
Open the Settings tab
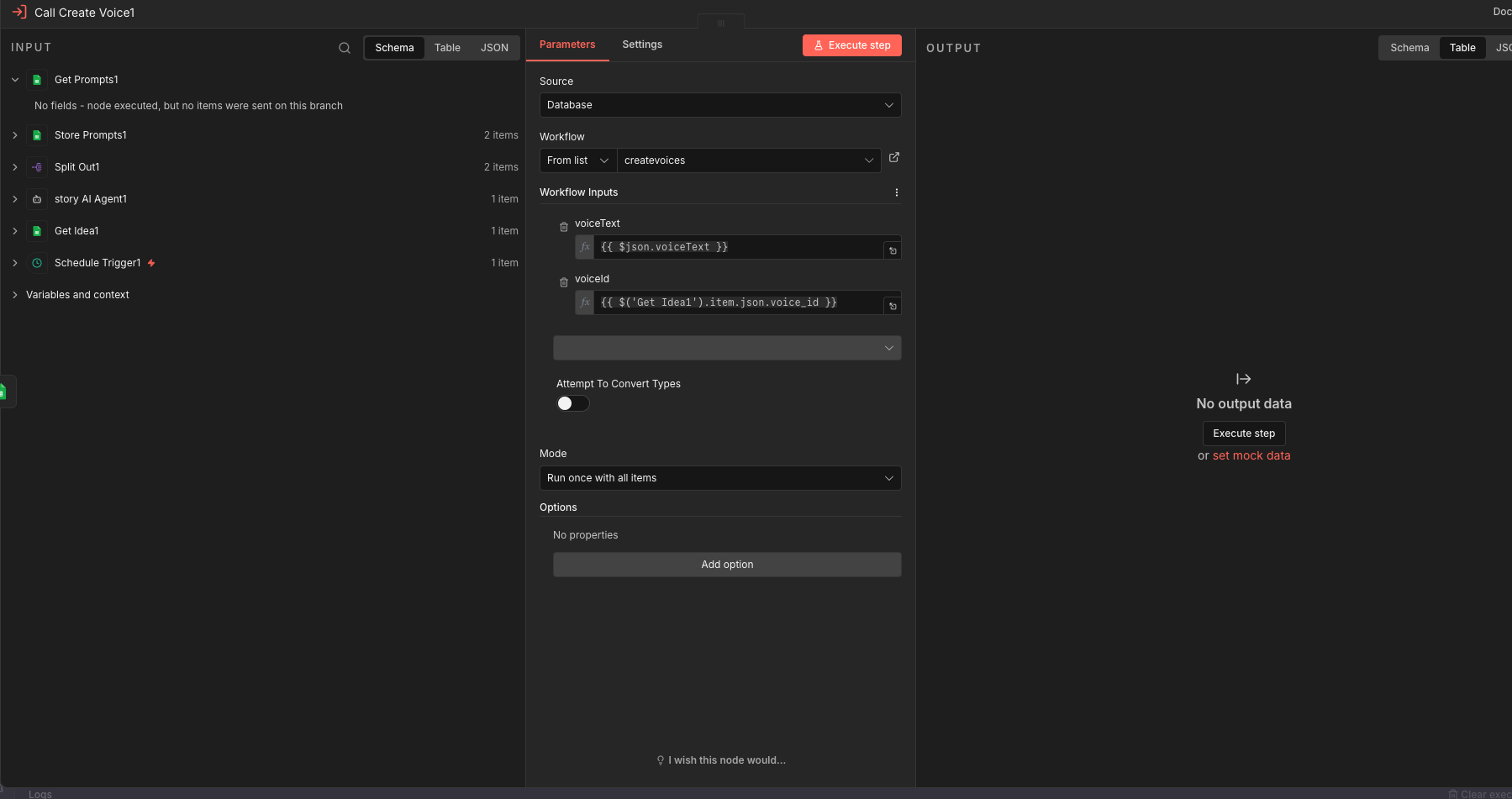click(642, 45)
